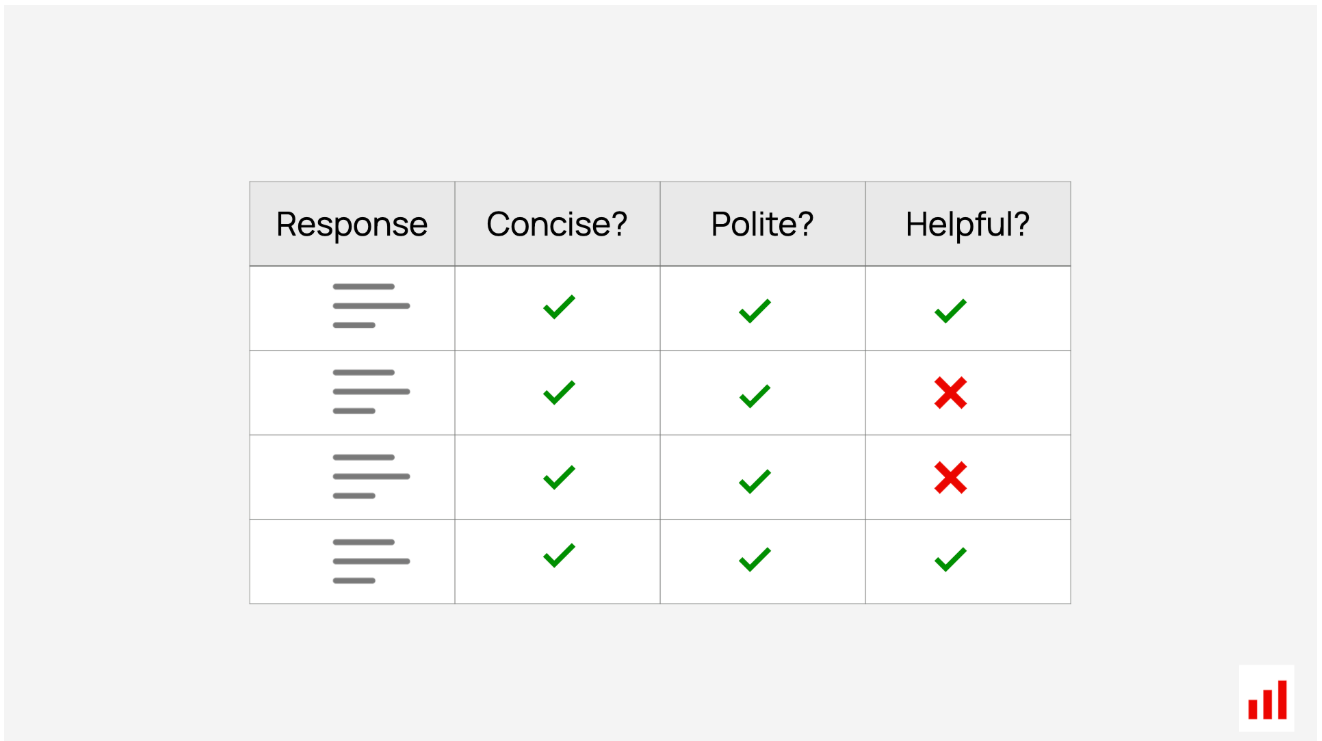Click the fourth row response text-lines icon
The height and width of the screenshot is (741, 1322).
(x=371, y=561)
